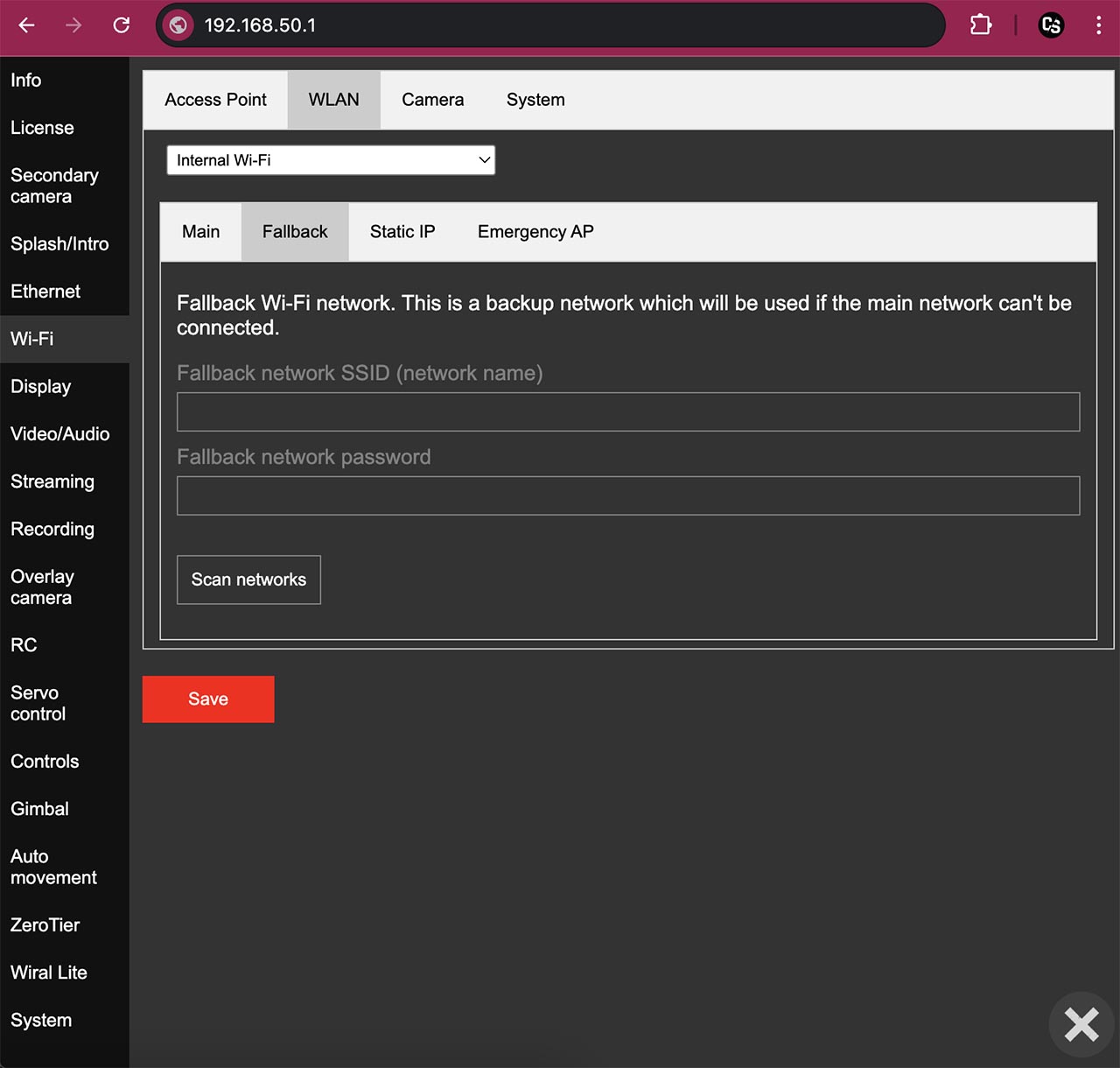
Task: Save the Wi-Fi settings
Action: 208,699
